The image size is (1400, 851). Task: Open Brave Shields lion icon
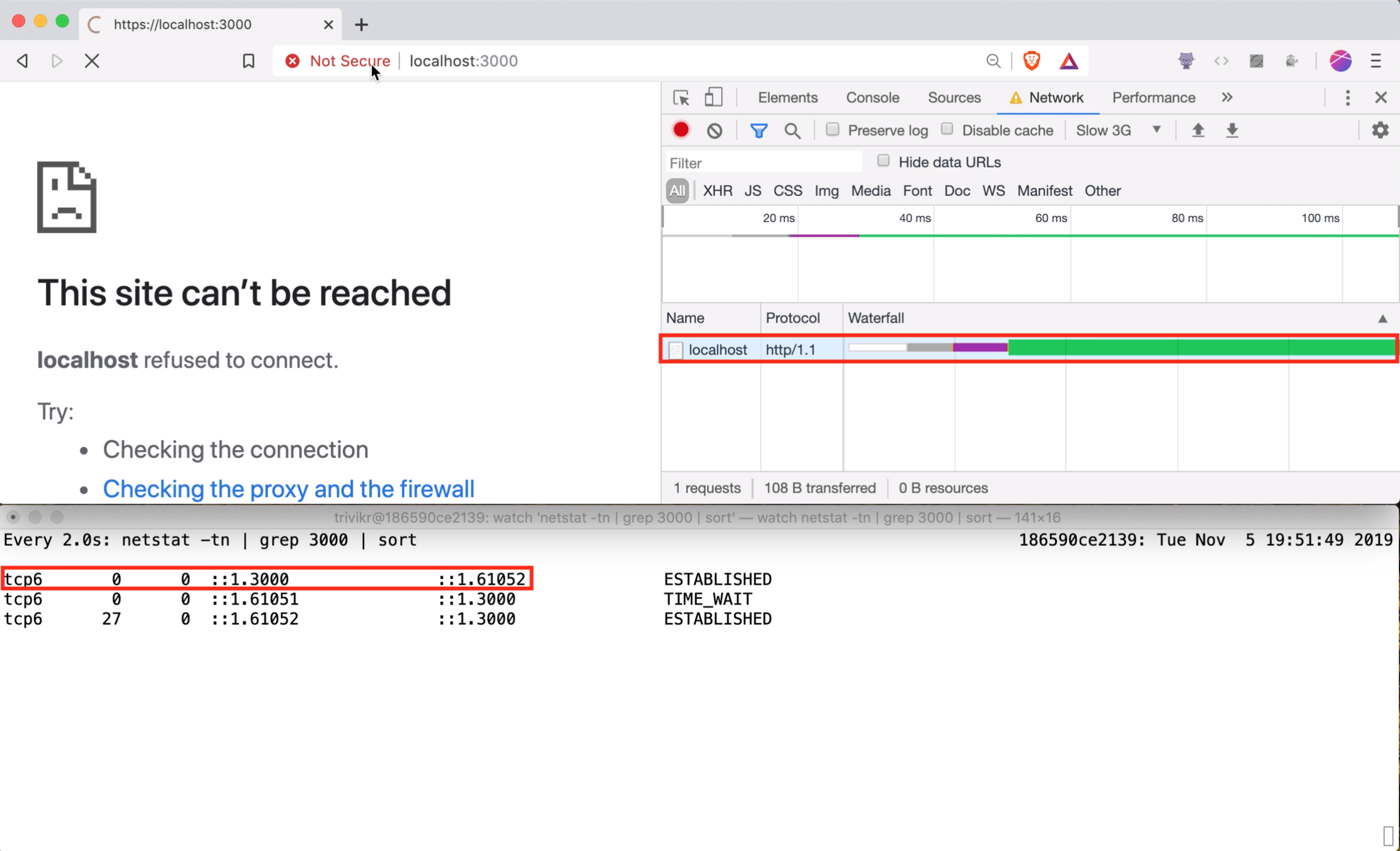click(1031, 61)
